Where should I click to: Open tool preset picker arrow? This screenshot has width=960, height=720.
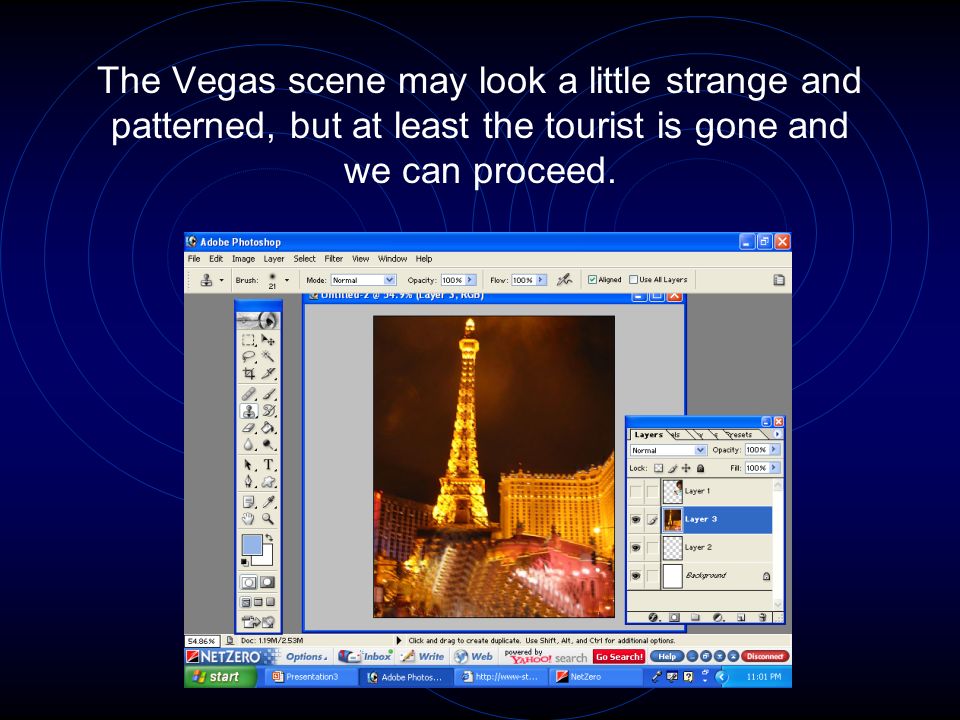pyautogui.click(x=222, y=280)
